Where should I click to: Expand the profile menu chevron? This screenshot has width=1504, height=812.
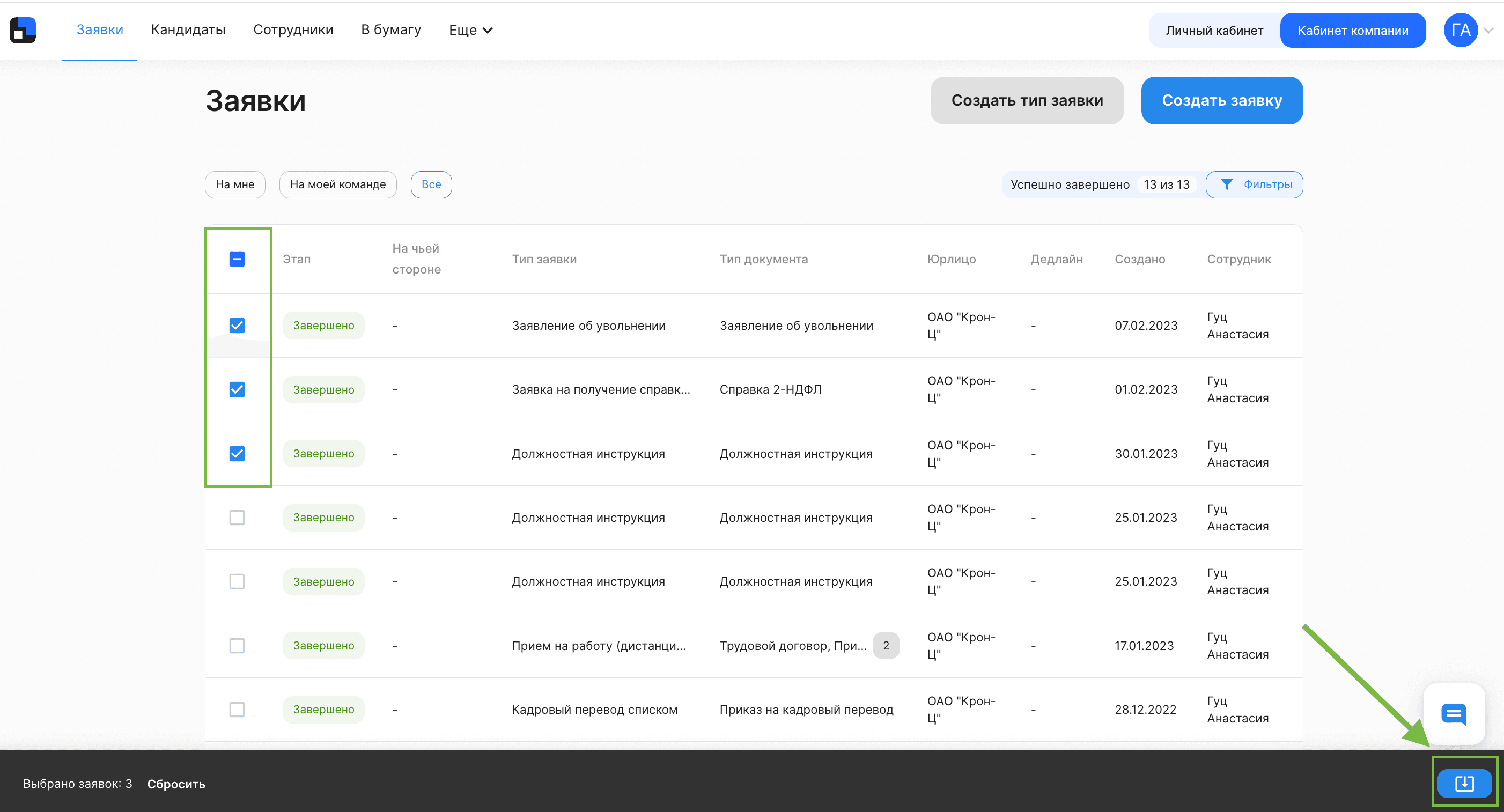(x=1488, y=31)
